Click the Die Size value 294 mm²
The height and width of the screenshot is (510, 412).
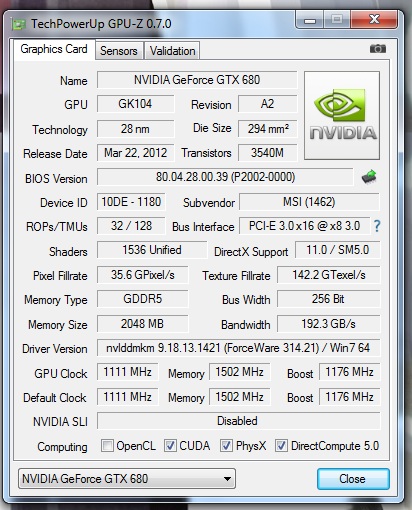[x=267, y=129]
